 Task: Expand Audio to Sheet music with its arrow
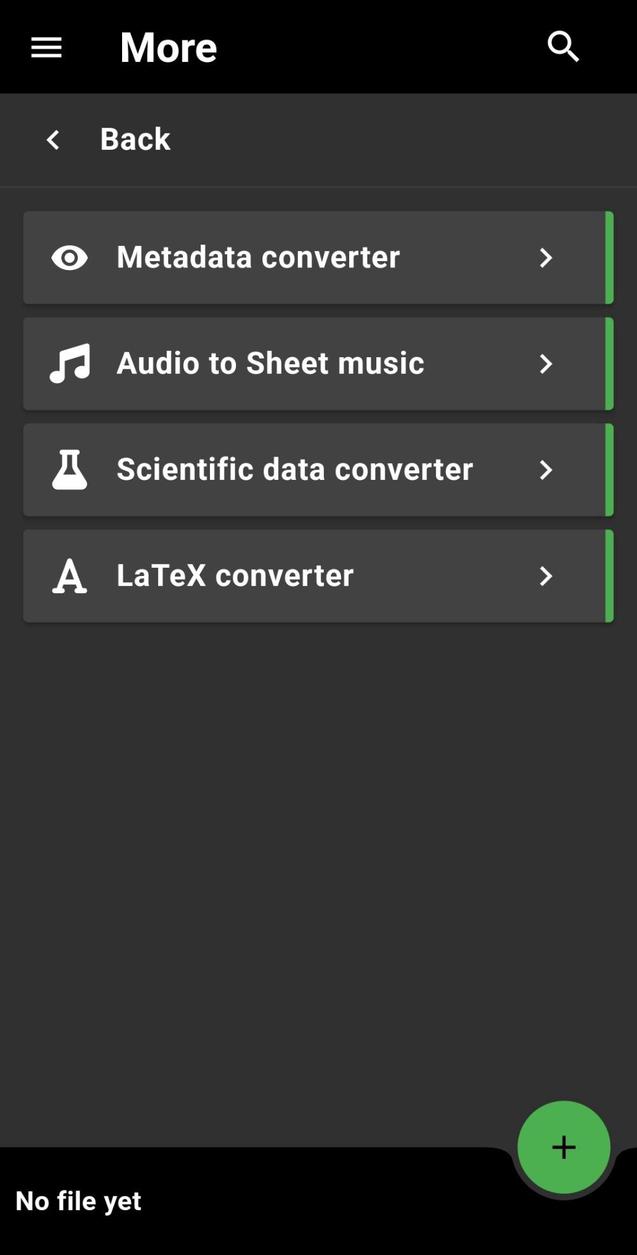tap(546, 362)
